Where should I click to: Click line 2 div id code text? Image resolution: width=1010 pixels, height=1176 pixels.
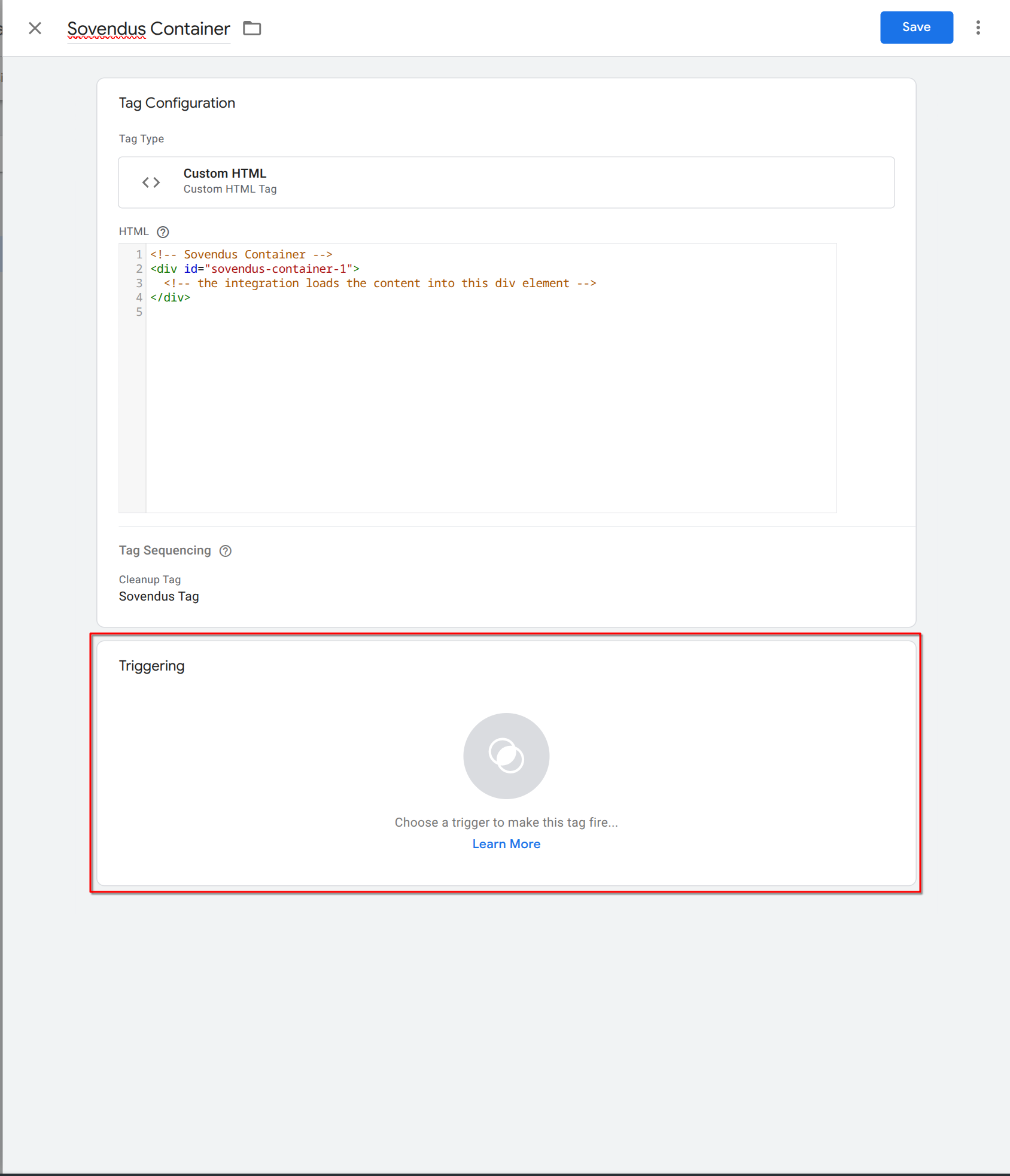255,269
